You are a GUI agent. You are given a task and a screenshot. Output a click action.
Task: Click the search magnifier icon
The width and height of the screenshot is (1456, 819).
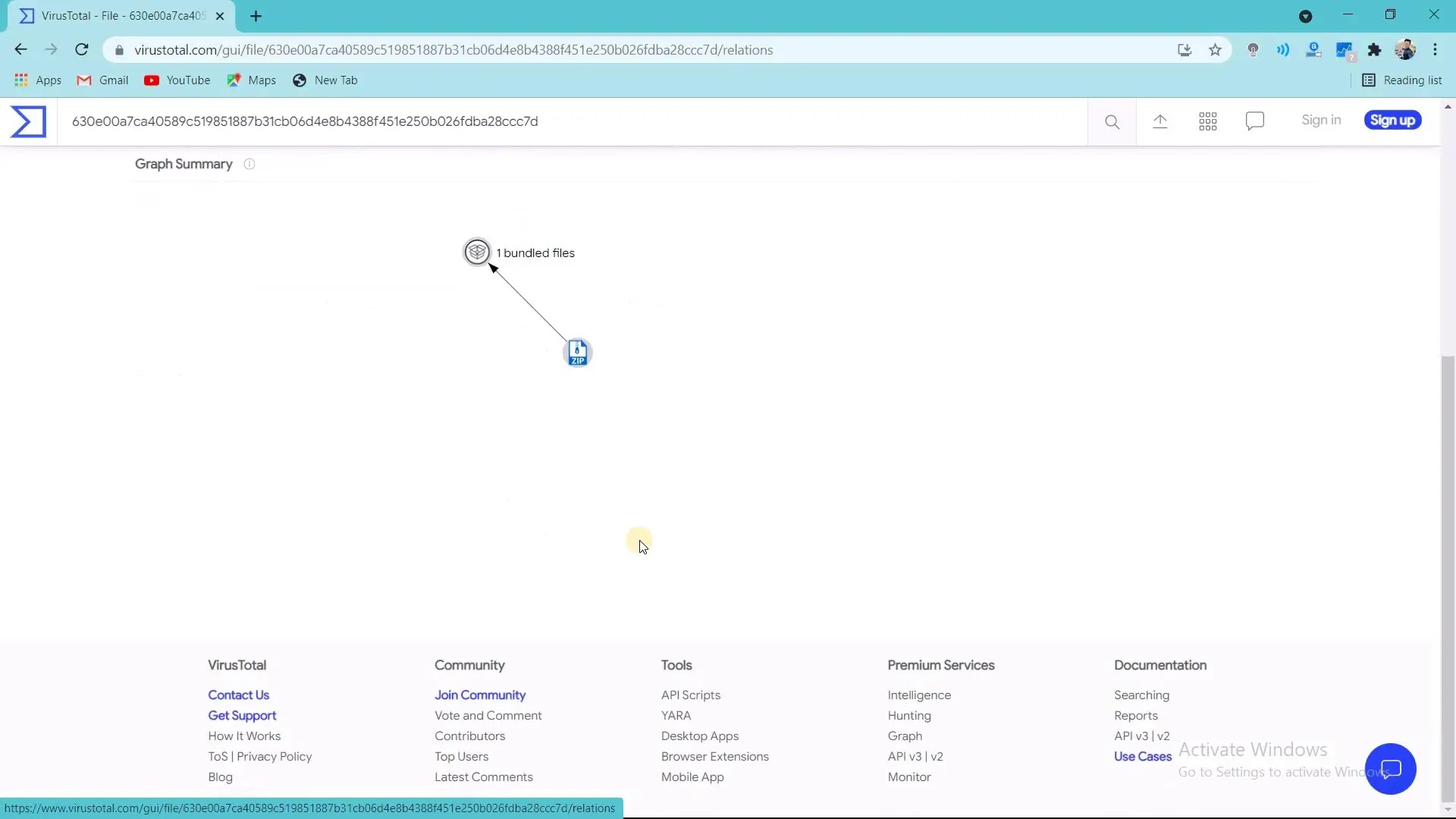[x=1112, y=121]
